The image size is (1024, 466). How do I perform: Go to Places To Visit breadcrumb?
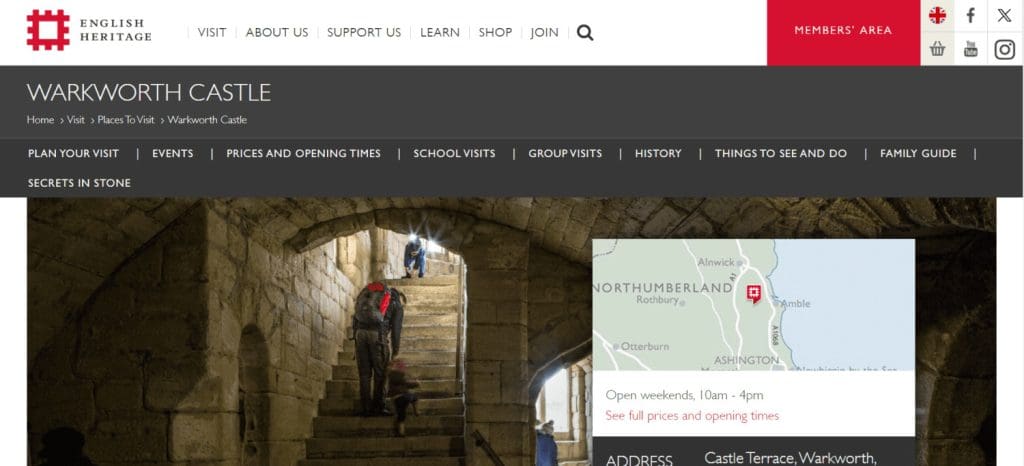point(126,120)
